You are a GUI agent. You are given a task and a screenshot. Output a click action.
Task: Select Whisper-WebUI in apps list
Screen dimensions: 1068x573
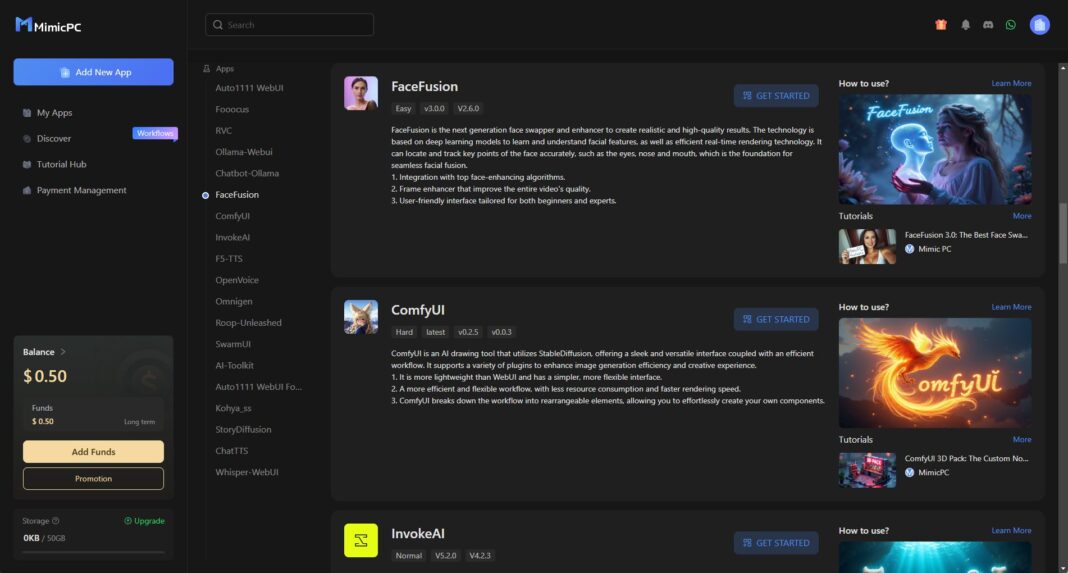tap(247, 471)
